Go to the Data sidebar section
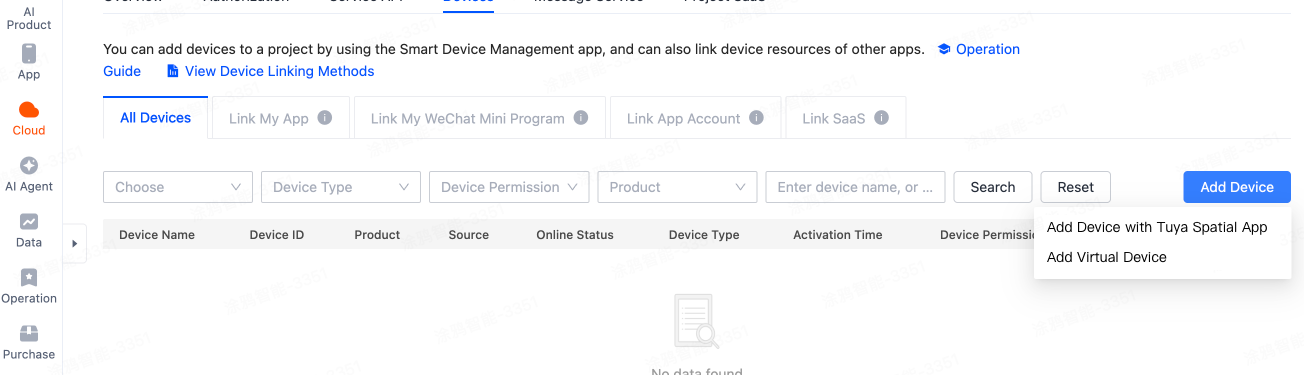1304x375 pixels. (x=29, y=230)
